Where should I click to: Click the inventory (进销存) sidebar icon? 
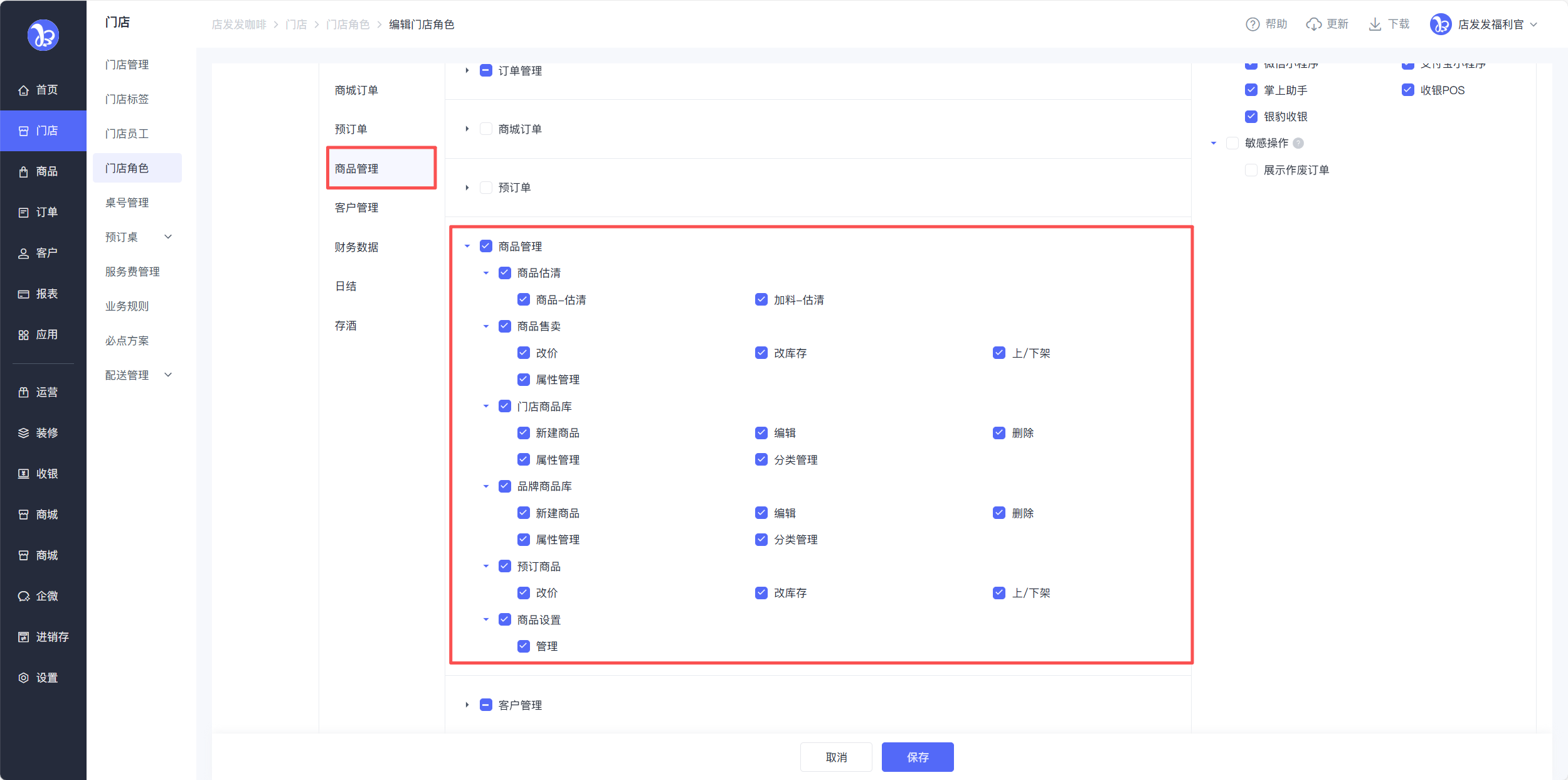[x=23, y=637]
